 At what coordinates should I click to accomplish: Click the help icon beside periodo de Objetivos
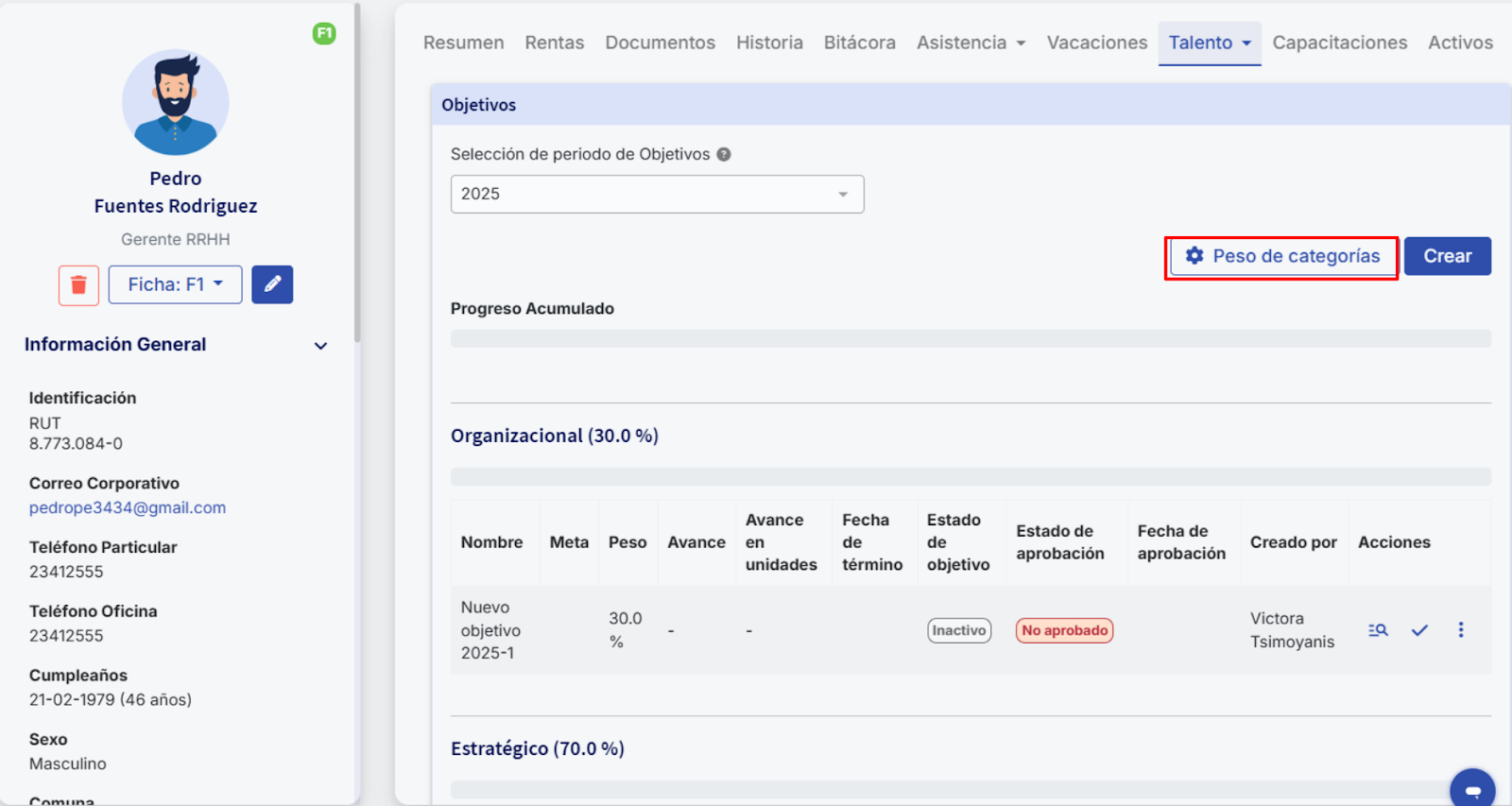click(x=724, y=154)
